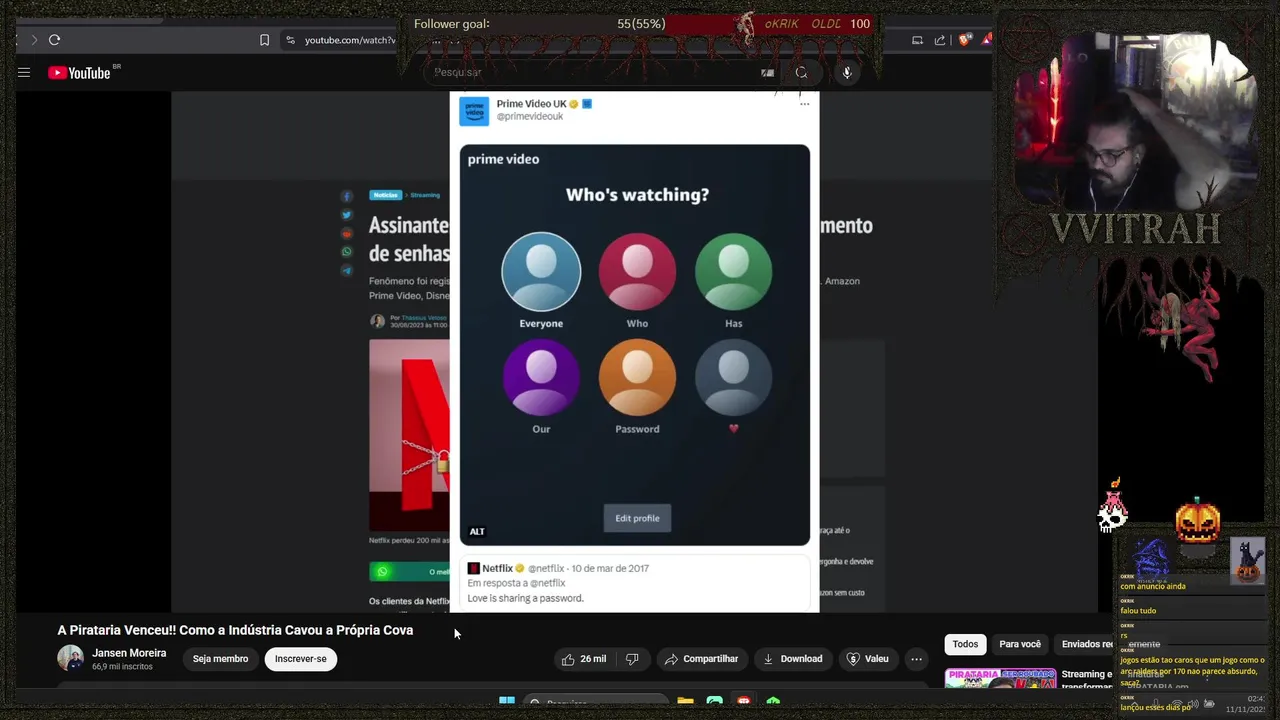Click the article's Facebook share icon
The image size is (1280, 720).
[347, 196]
